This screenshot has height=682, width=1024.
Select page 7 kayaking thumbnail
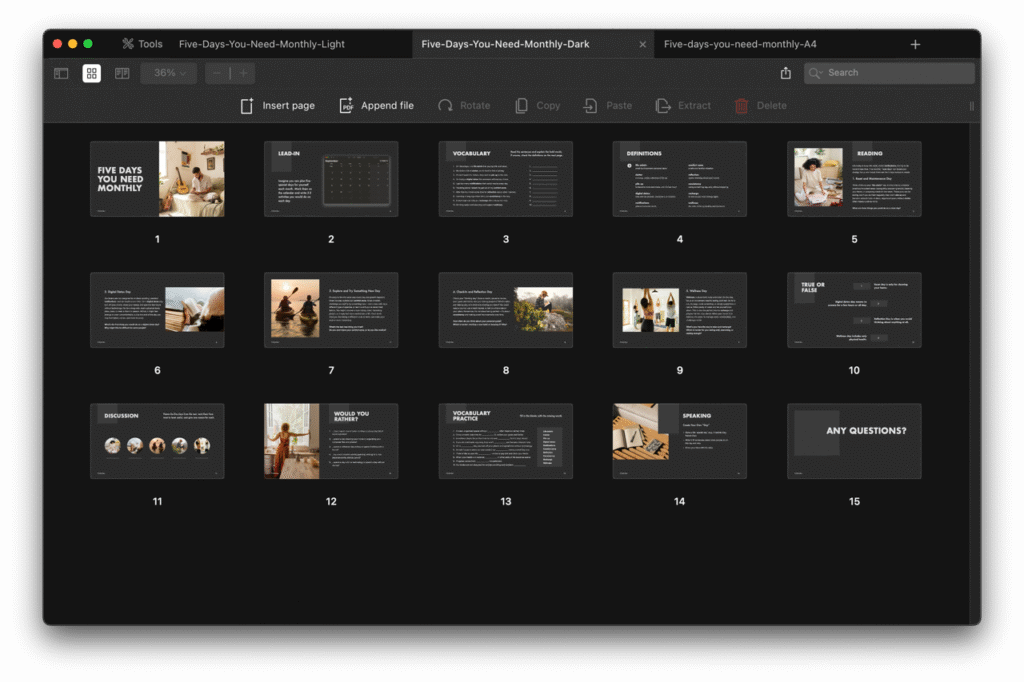[331, 310]
